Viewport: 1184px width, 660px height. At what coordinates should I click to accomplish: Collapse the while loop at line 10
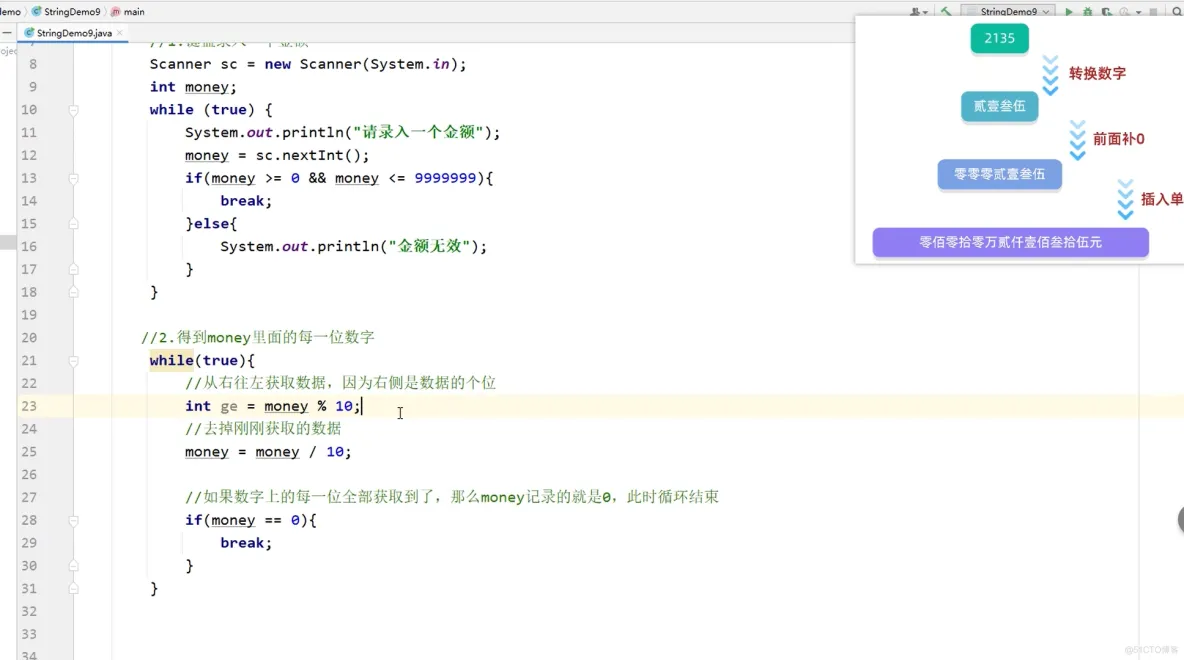pyautogui.click(x=73, y=109)
